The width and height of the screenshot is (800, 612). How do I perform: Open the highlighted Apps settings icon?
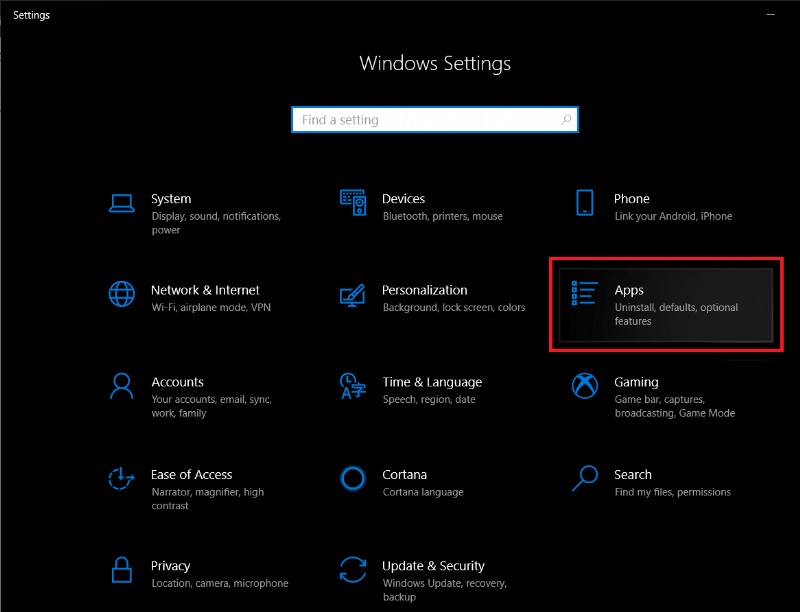coord(584,294)
